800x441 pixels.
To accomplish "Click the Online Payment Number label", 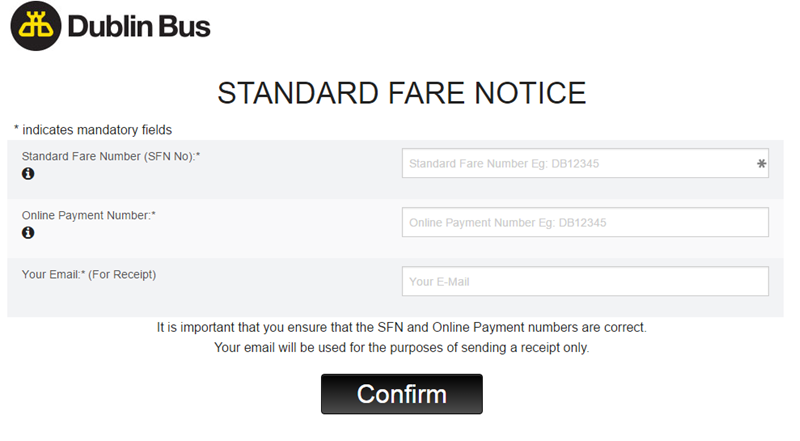I will [89, 215].
